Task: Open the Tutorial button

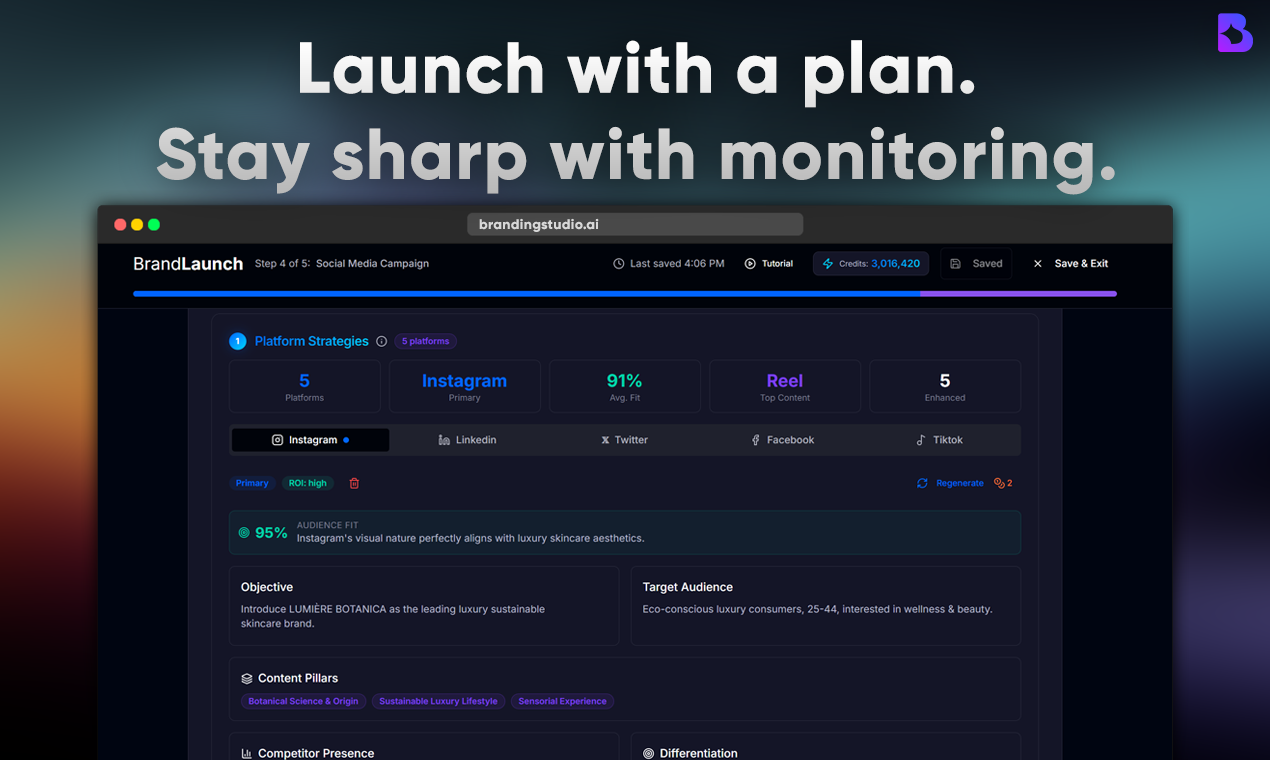Action: [769, 264]
